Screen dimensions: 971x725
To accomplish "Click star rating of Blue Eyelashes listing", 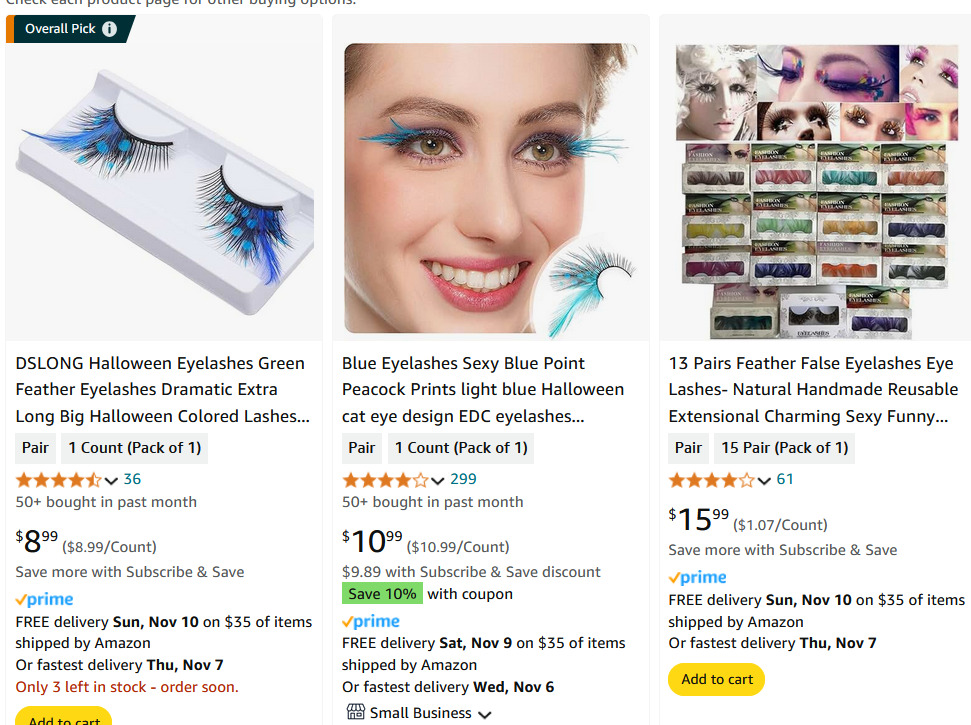I will coord(385,480).
